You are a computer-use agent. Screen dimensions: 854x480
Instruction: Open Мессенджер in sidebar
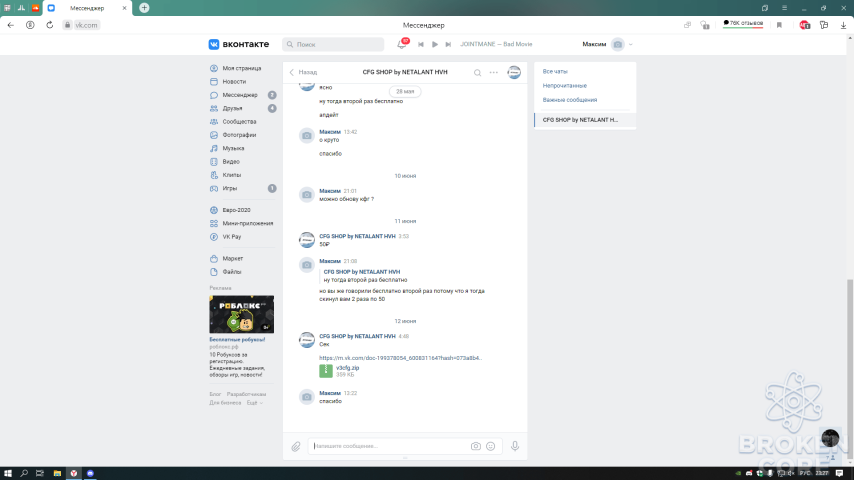tap(240, 95)
